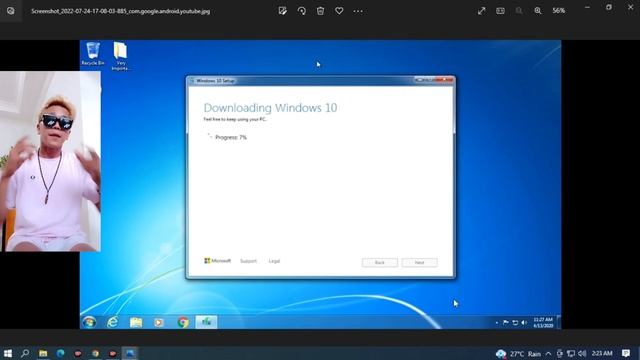The image size is (640, 360).
Task: Click the Screenshot_2022-07-24 file name title
Action: point(120,11)
